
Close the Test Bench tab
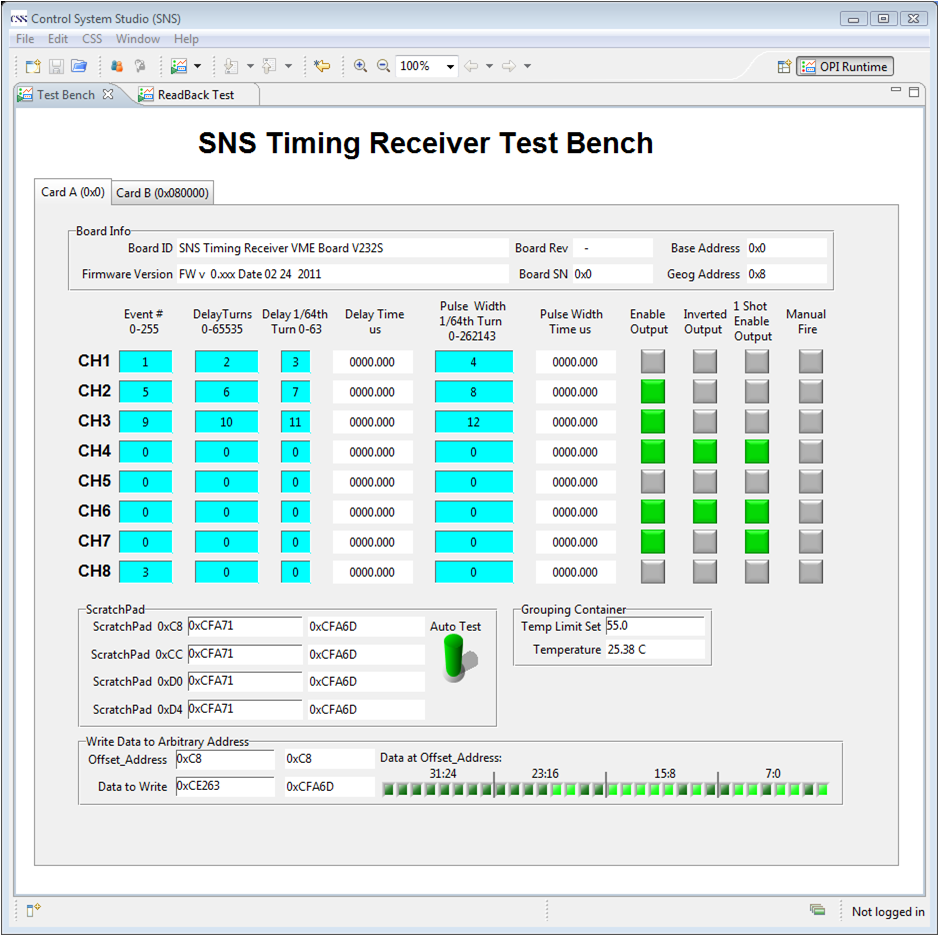(108, 95)
